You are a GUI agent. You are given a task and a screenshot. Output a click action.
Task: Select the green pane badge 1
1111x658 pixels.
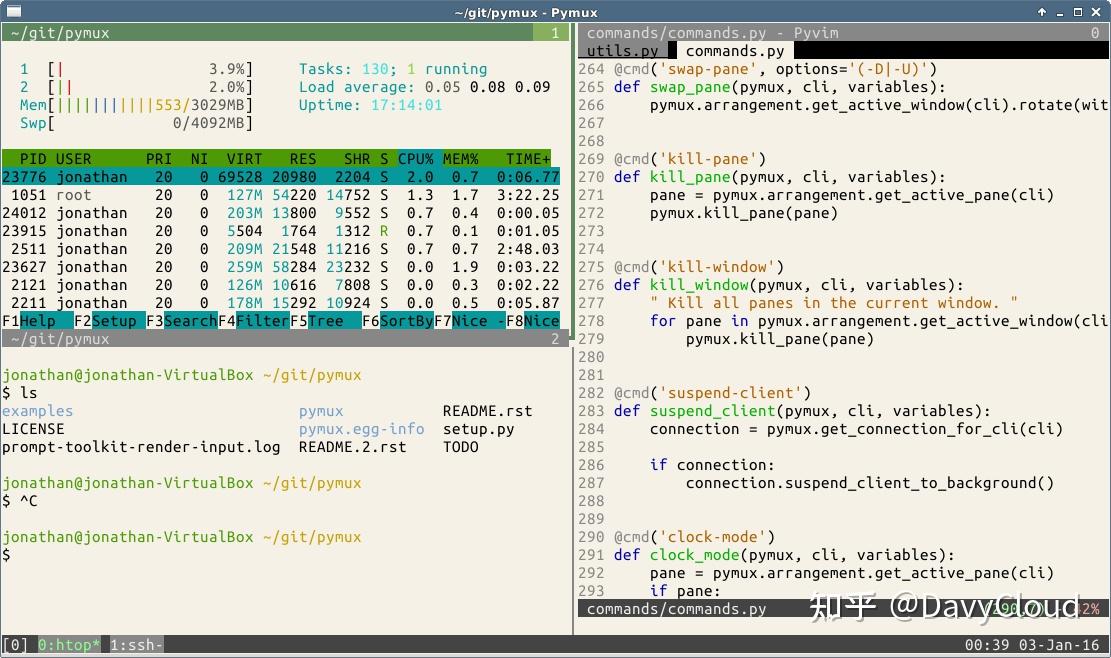[556, 32]
